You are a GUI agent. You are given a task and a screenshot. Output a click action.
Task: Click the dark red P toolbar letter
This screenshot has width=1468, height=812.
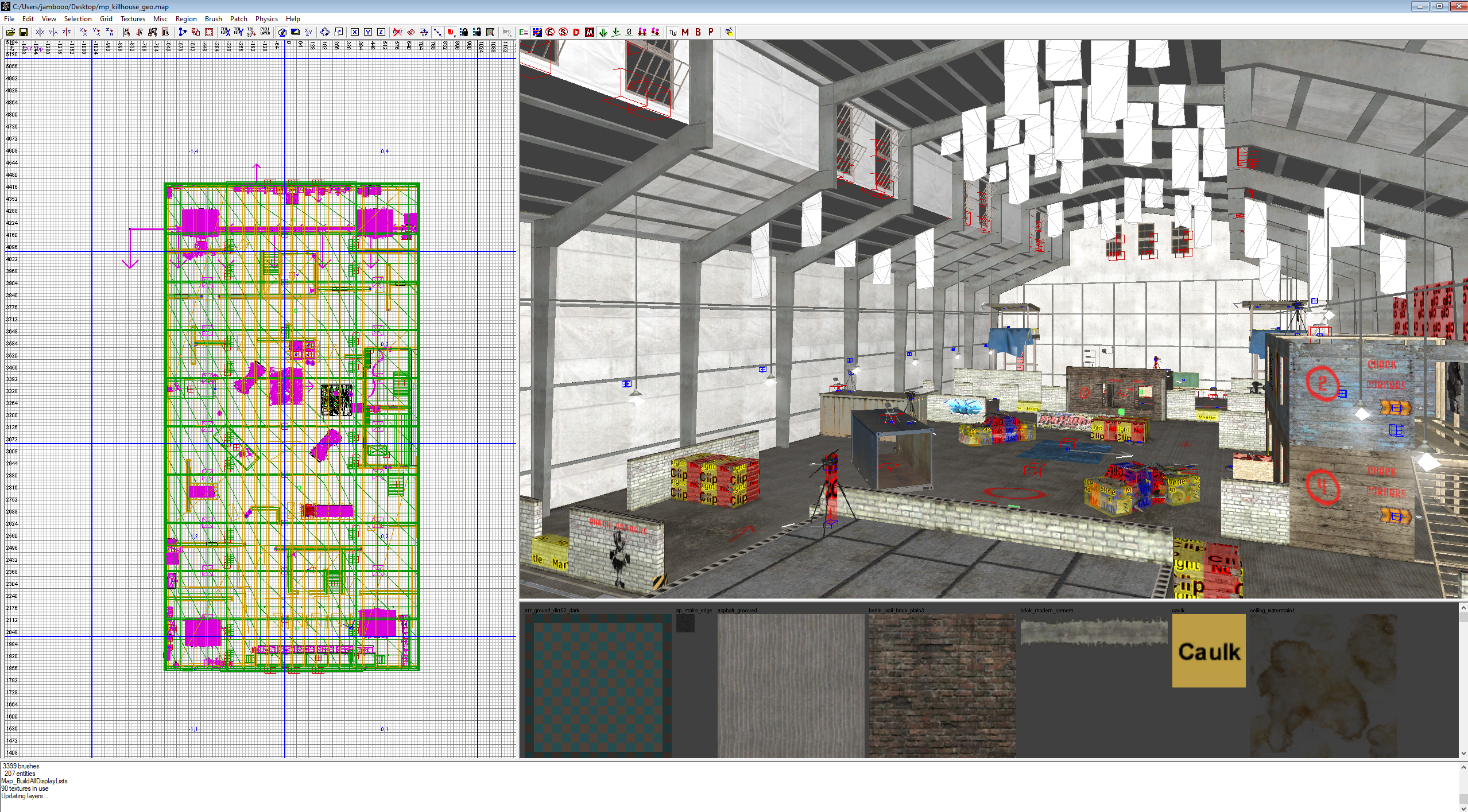coord(711,32)
